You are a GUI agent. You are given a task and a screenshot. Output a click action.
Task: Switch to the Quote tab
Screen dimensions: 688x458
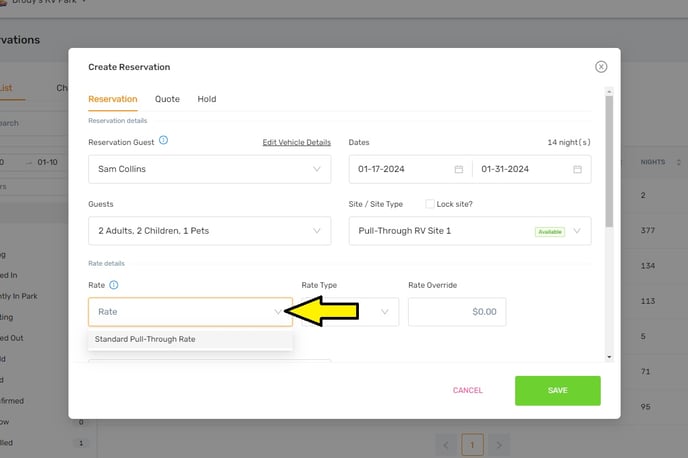point(167,99)
